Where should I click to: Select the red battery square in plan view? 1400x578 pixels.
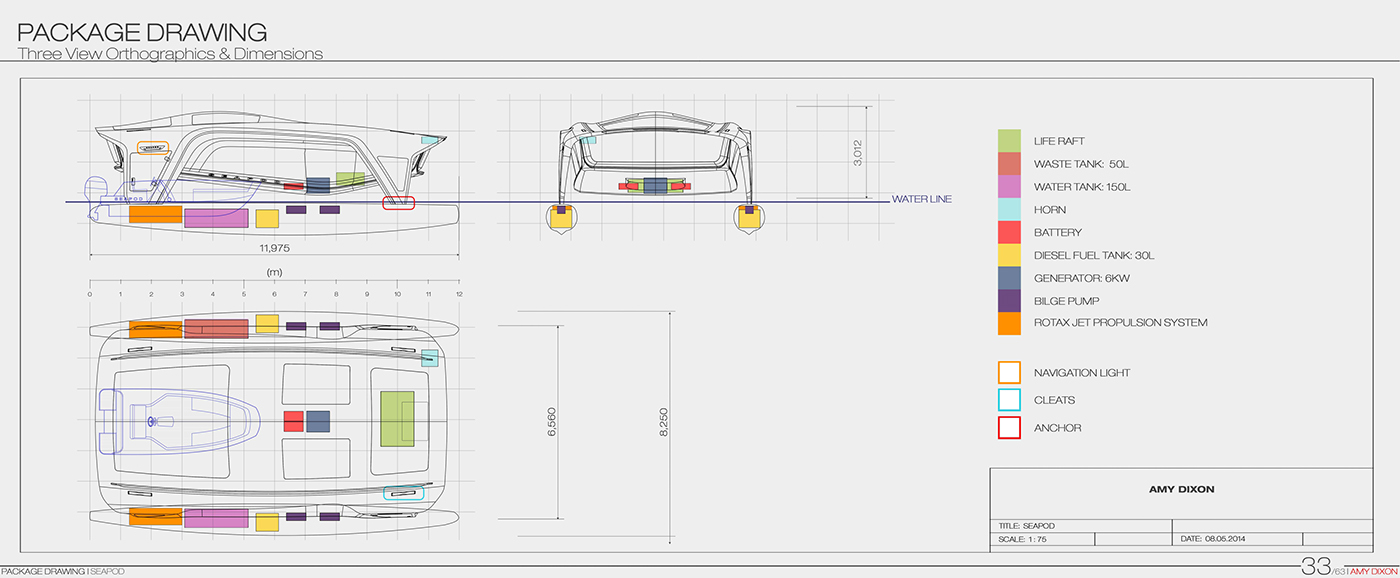pos(293,421)
